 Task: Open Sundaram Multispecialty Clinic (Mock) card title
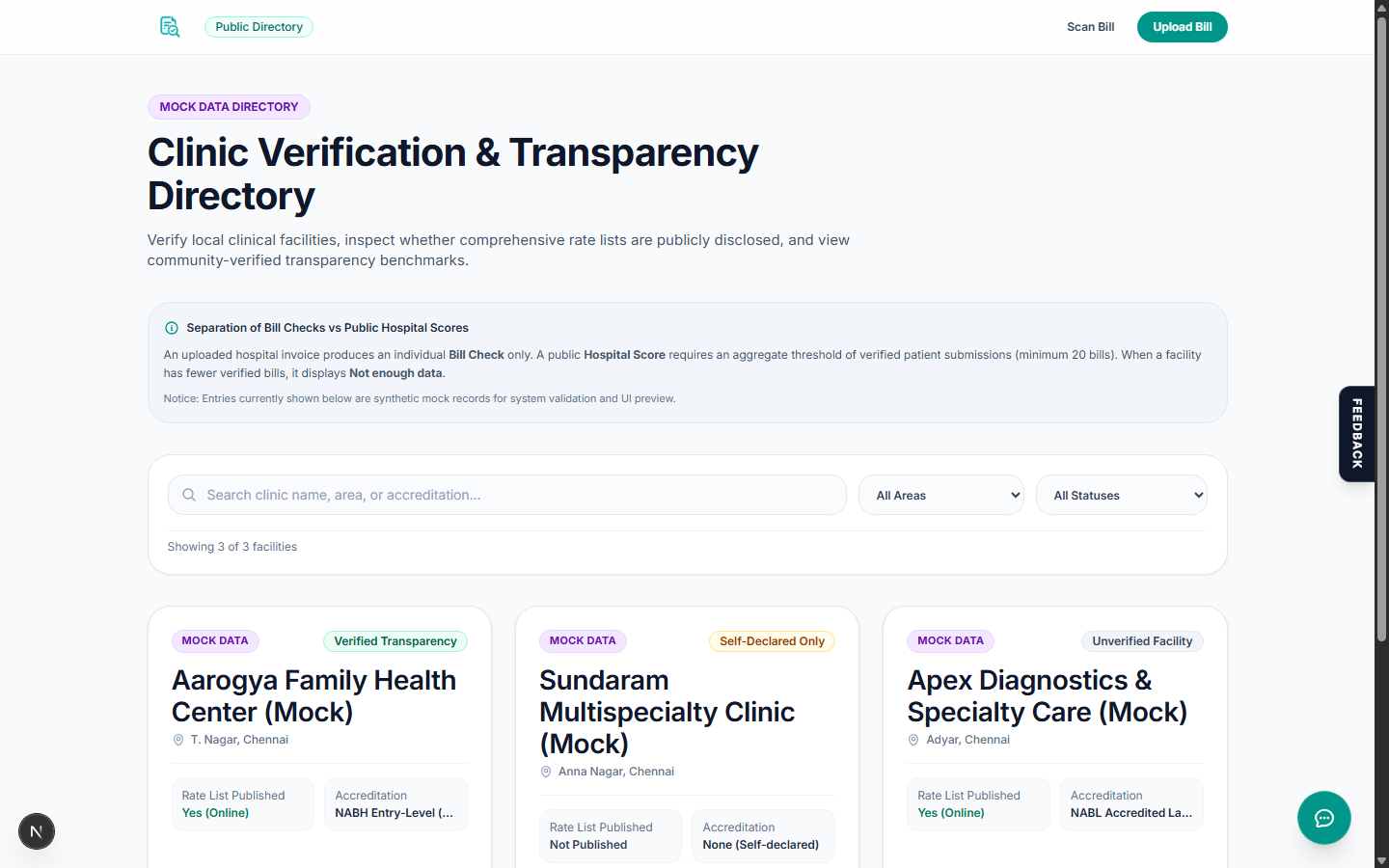[x=667, y=712]
